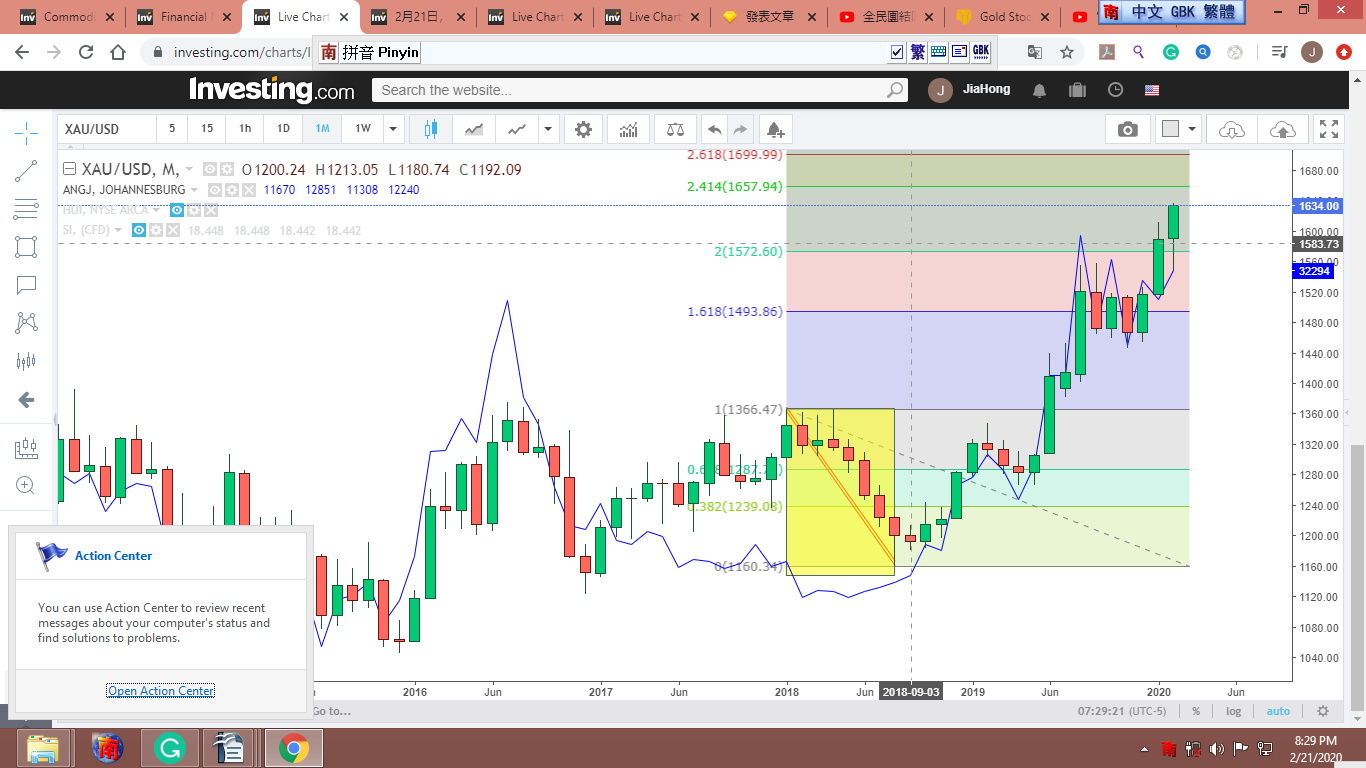Click the camera snapshot icon
The image size is (1366, 768).
click(x=1127, y=129)
